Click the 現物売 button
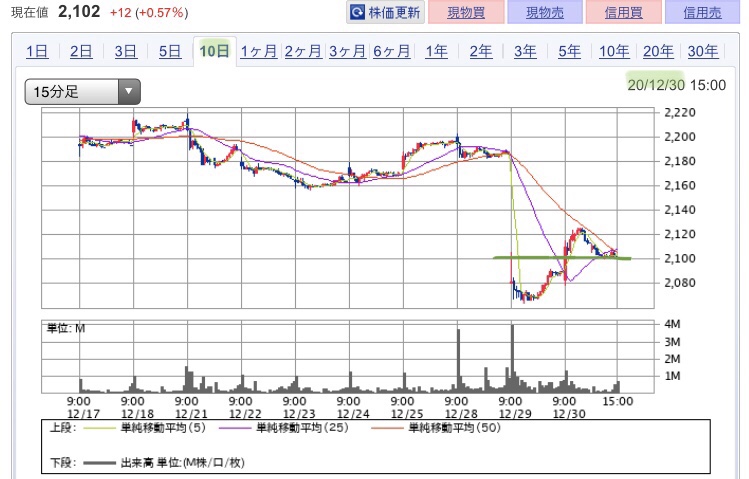This screenshot has height=479, width=749. click(x=545, y=12)
